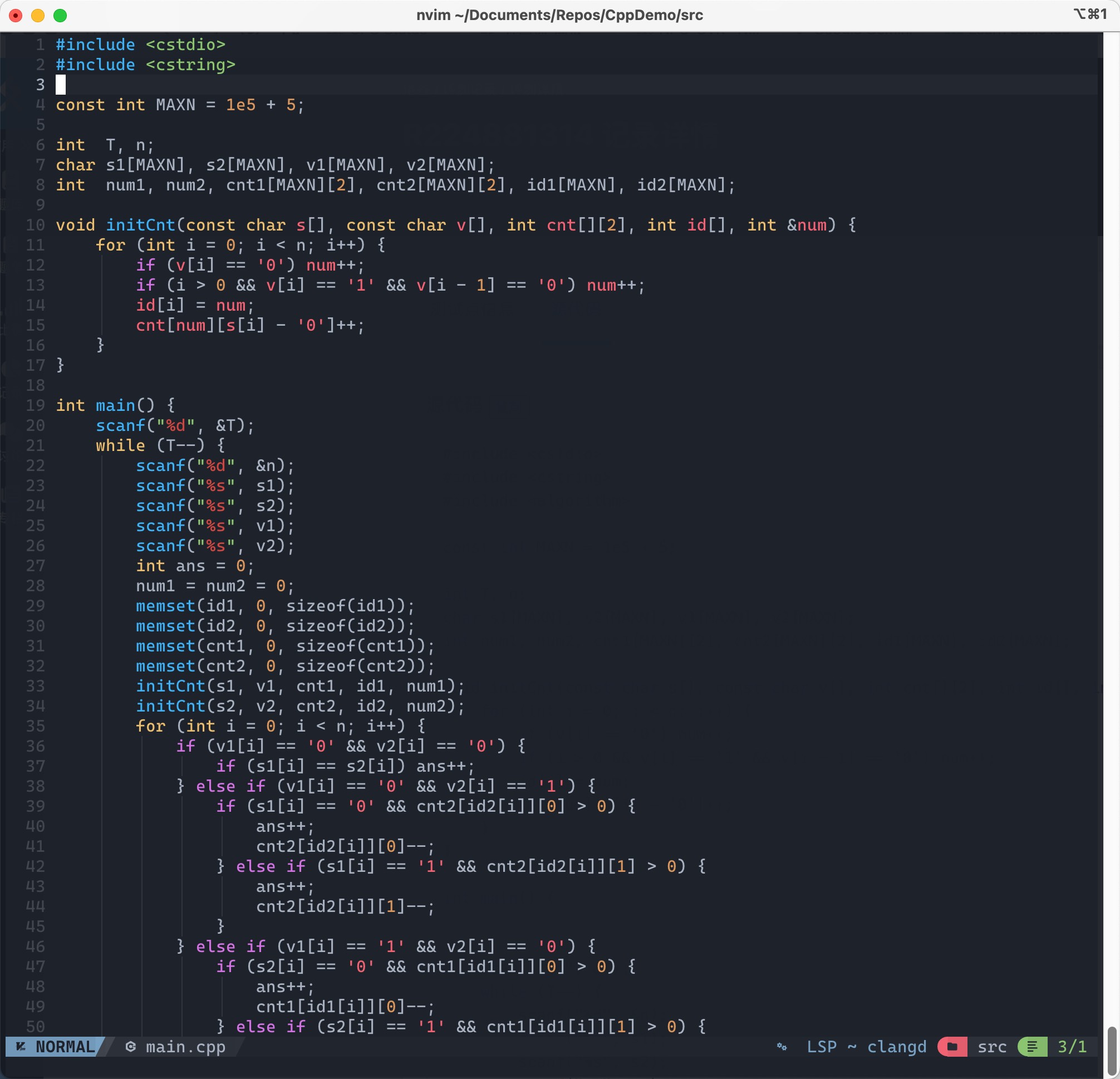The height and width of the screenshot is (1079, 1120).
Task: Click 'scanf("%s", v2);' on line 26
Action: tap(215, 546)
